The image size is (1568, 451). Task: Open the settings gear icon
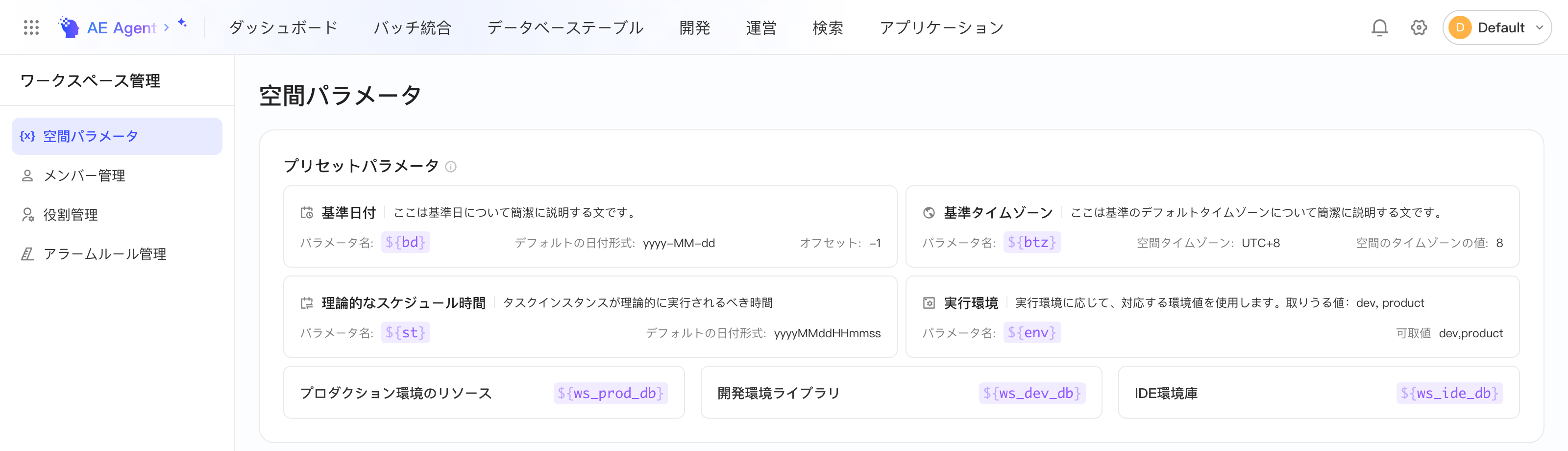tap(1419, 27)
